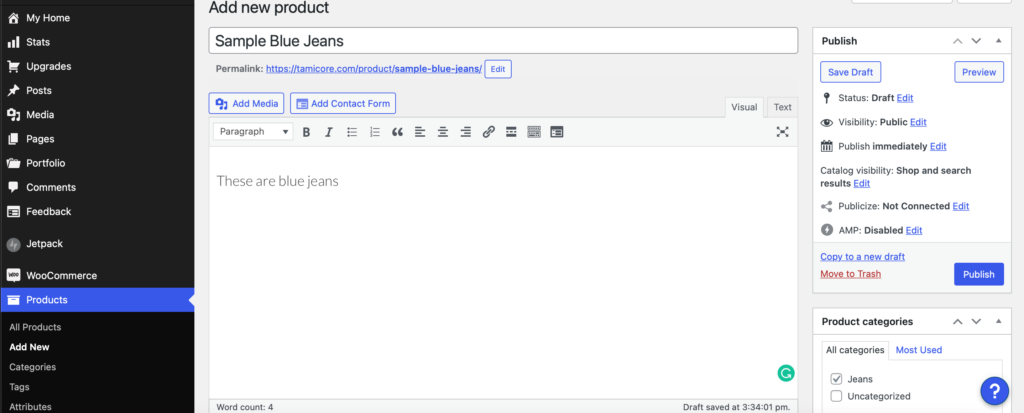Collapse the Product categories panel
Viewport: 1024px width, 413px height.
999,322
